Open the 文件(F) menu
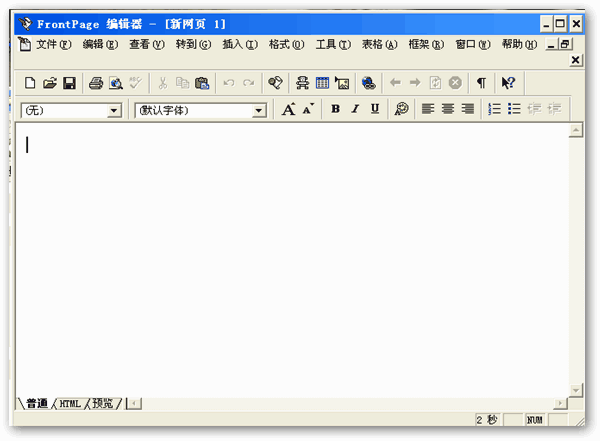Image resolution: width=600 pixels, height=441 pixels. coord(54,44)
